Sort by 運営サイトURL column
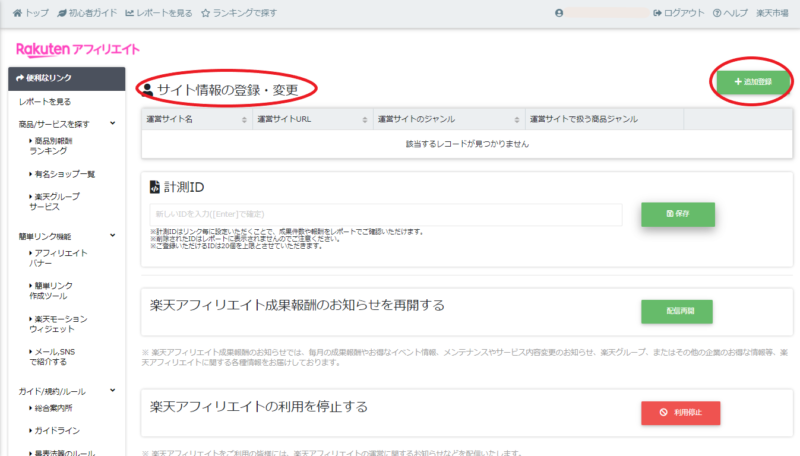Viewport: 800px width, 456px height. [x=312, y=119]
